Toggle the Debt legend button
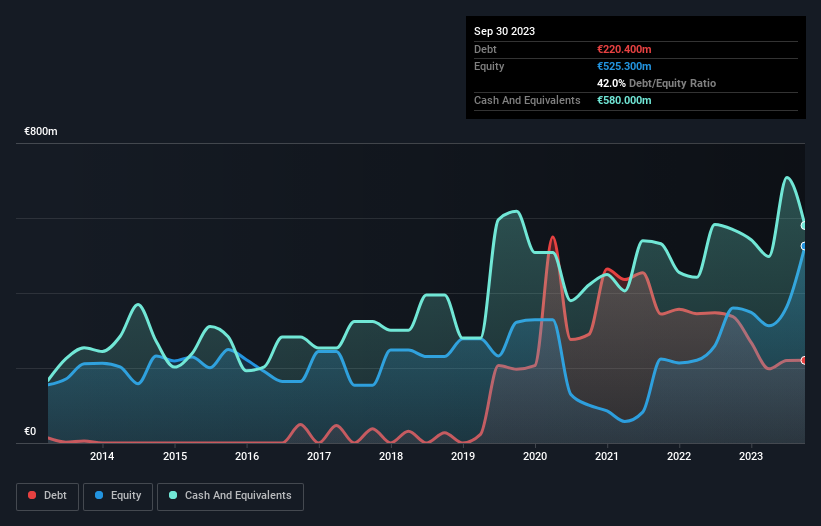Viewport: 821px width, 526px height. pos(48,496)
